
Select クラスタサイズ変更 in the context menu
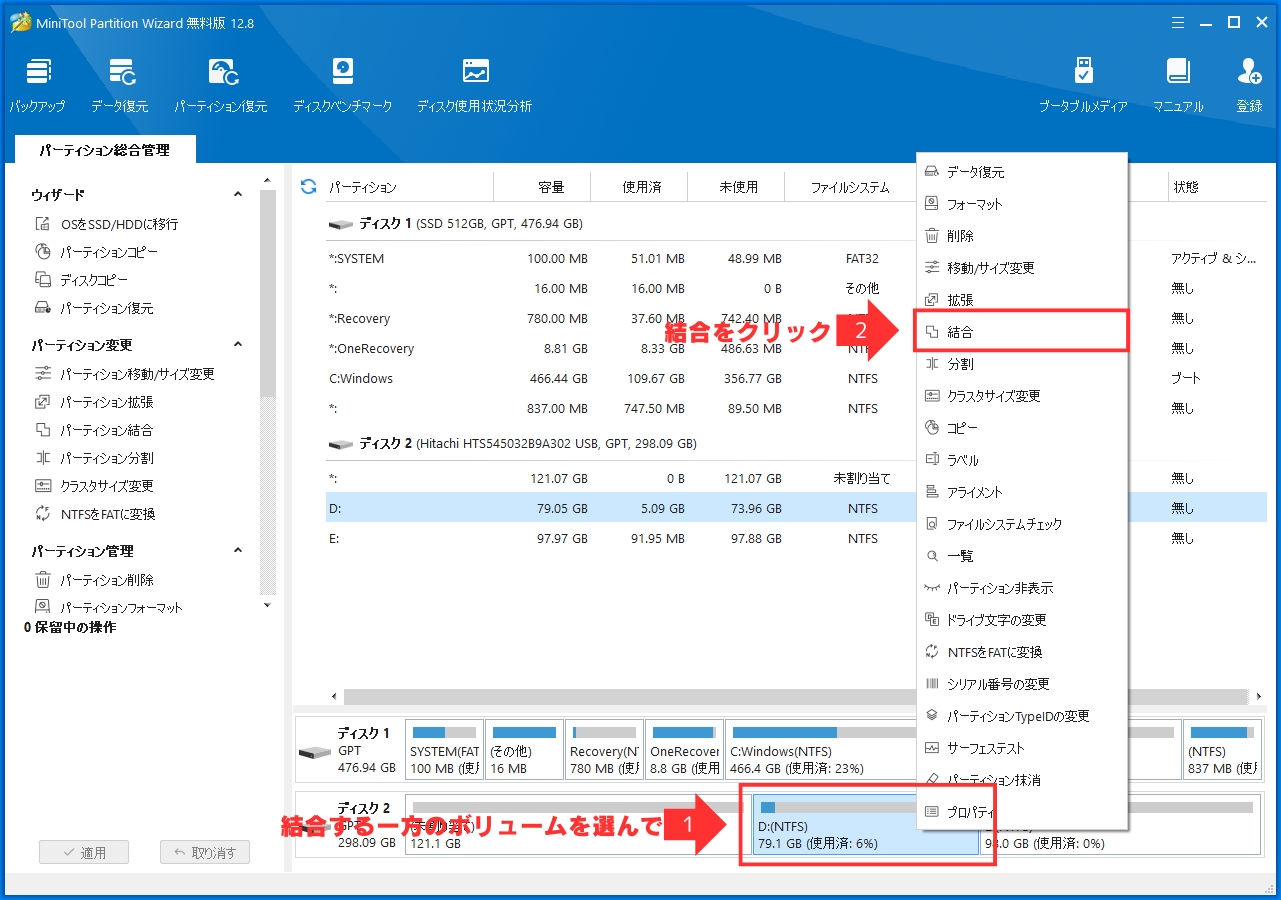tap(1022, 396)
